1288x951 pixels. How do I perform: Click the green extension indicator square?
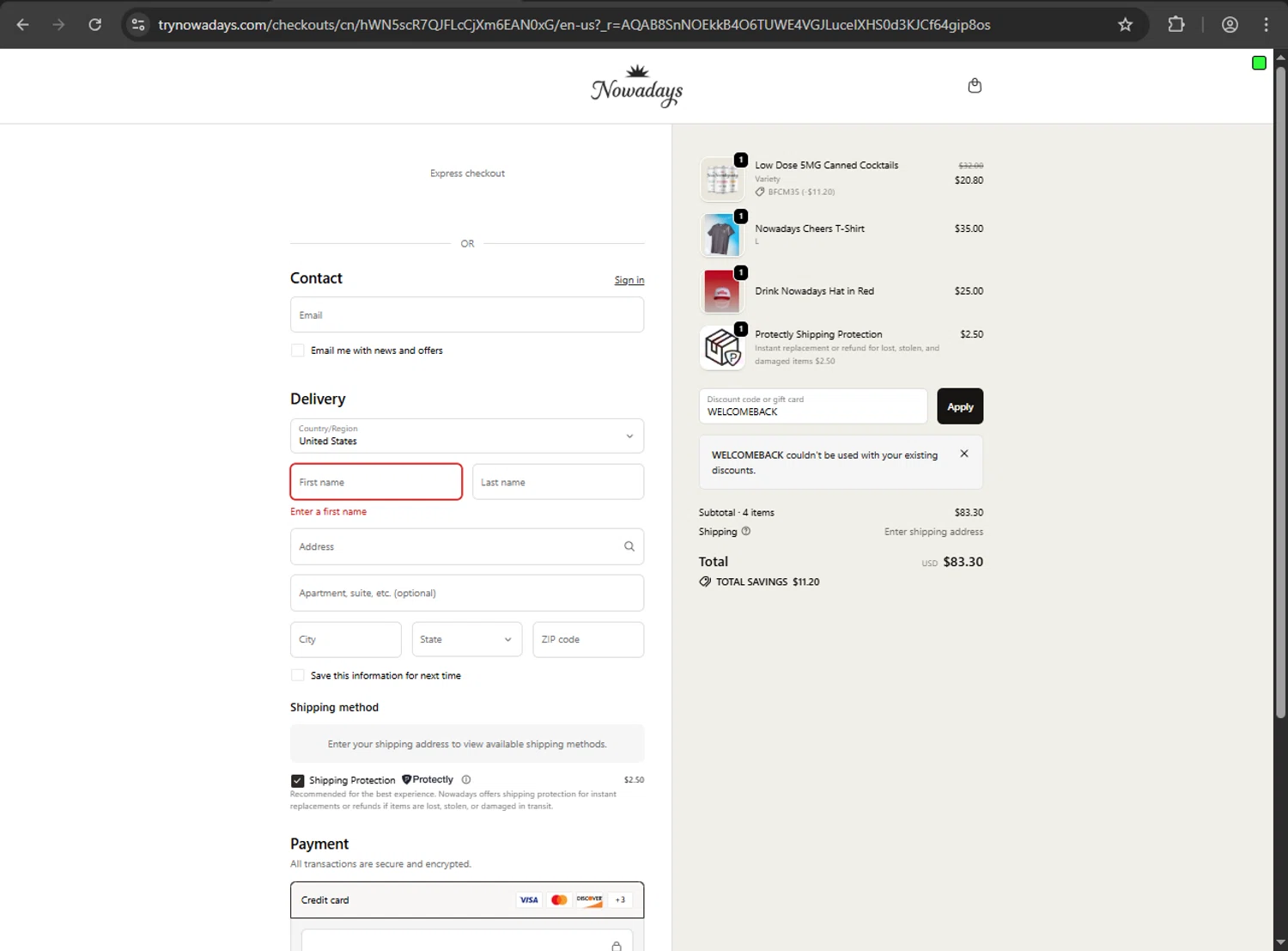[1259, 63]
